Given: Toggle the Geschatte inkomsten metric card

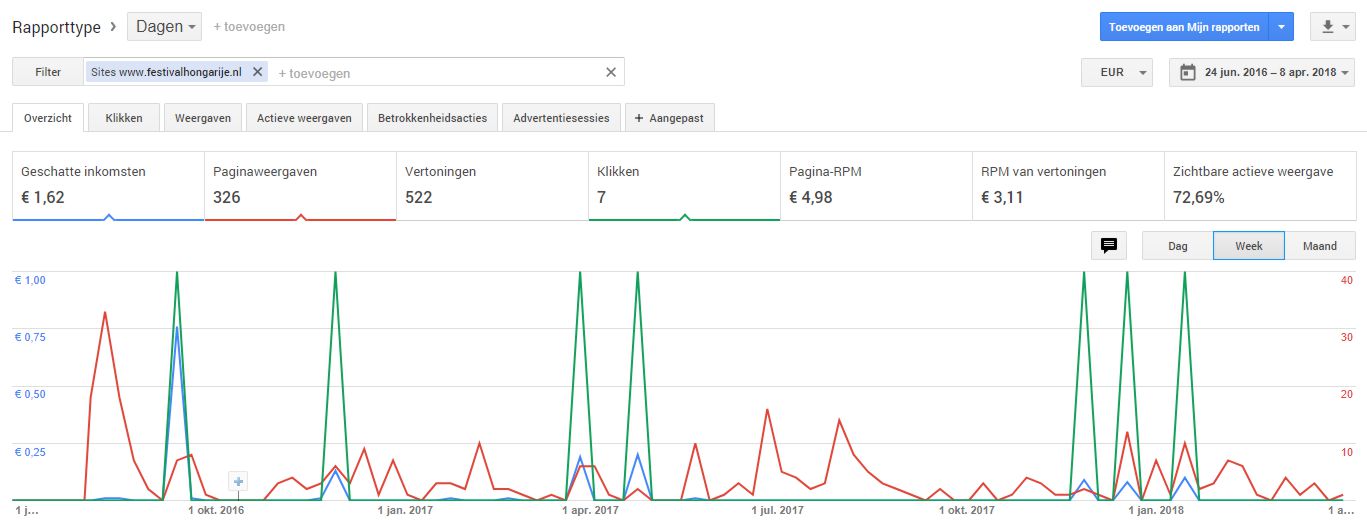Looking at the screenshot, I should tap(108, 186).
